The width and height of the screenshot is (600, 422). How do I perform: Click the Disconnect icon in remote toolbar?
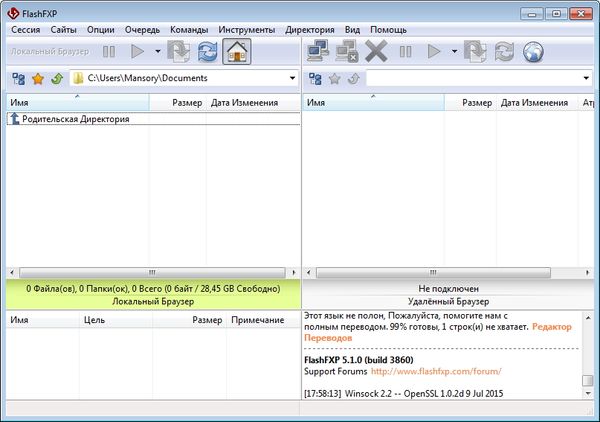tap(348, 50)
